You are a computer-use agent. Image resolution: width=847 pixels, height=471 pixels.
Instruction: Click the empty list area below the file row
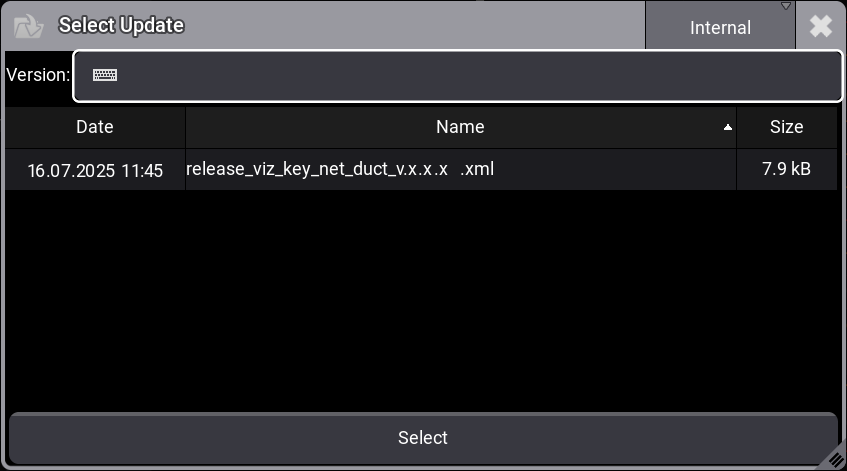[423, 300]
